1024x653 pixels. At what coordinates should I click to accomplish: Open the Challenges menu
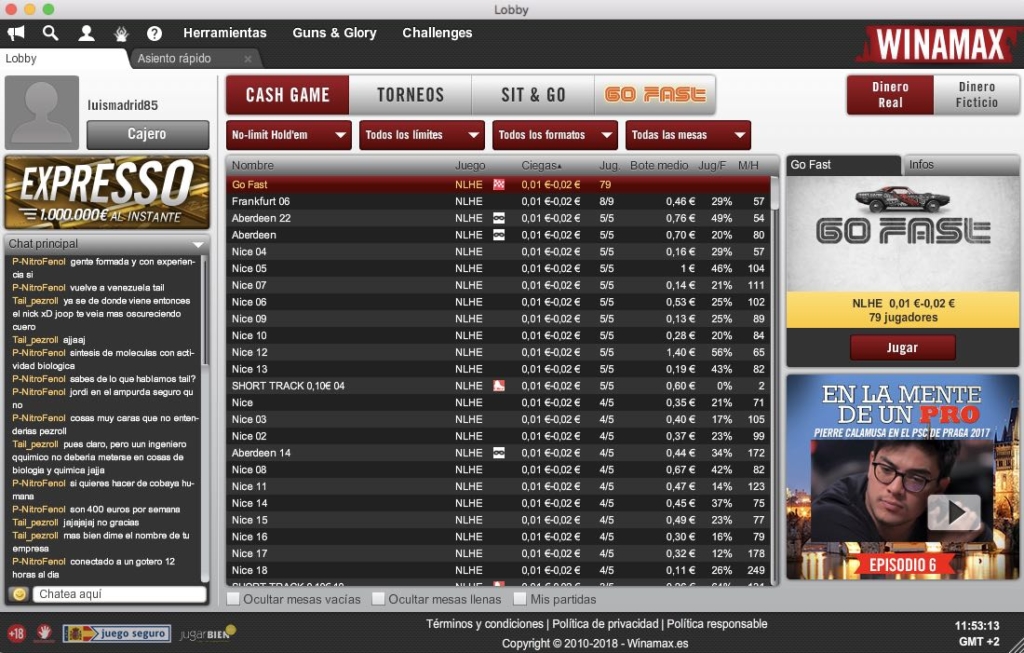[x=437, y=33]
